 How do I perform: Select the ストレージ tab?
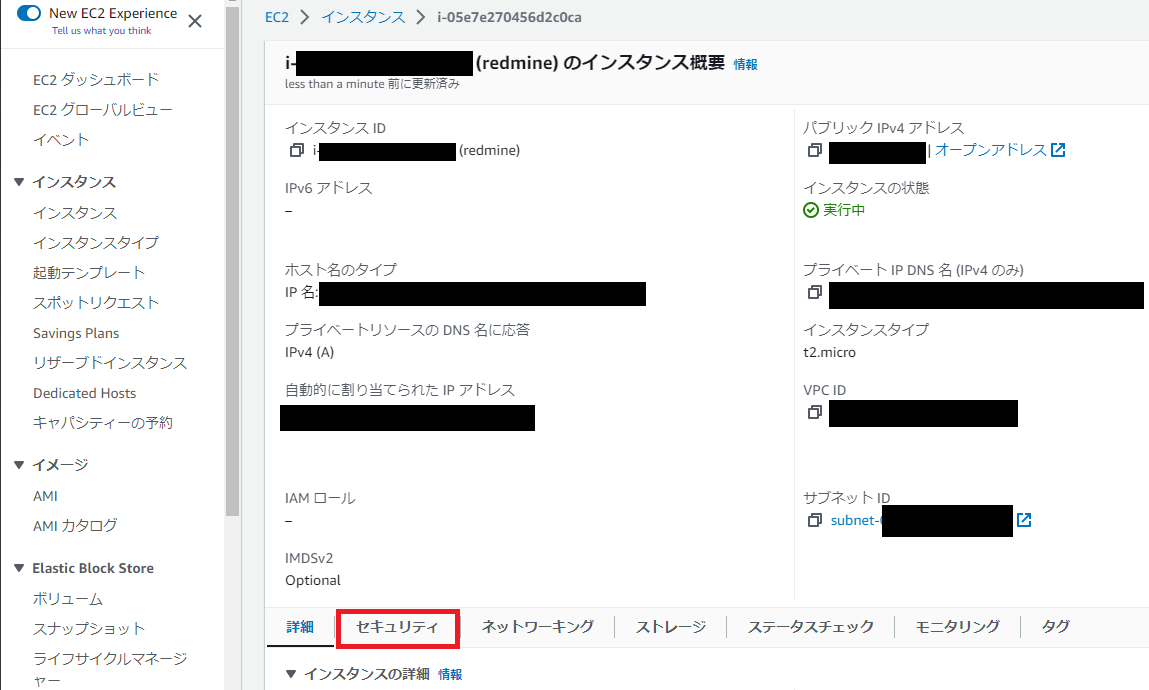pyautogui.click(x=671, y=627)
